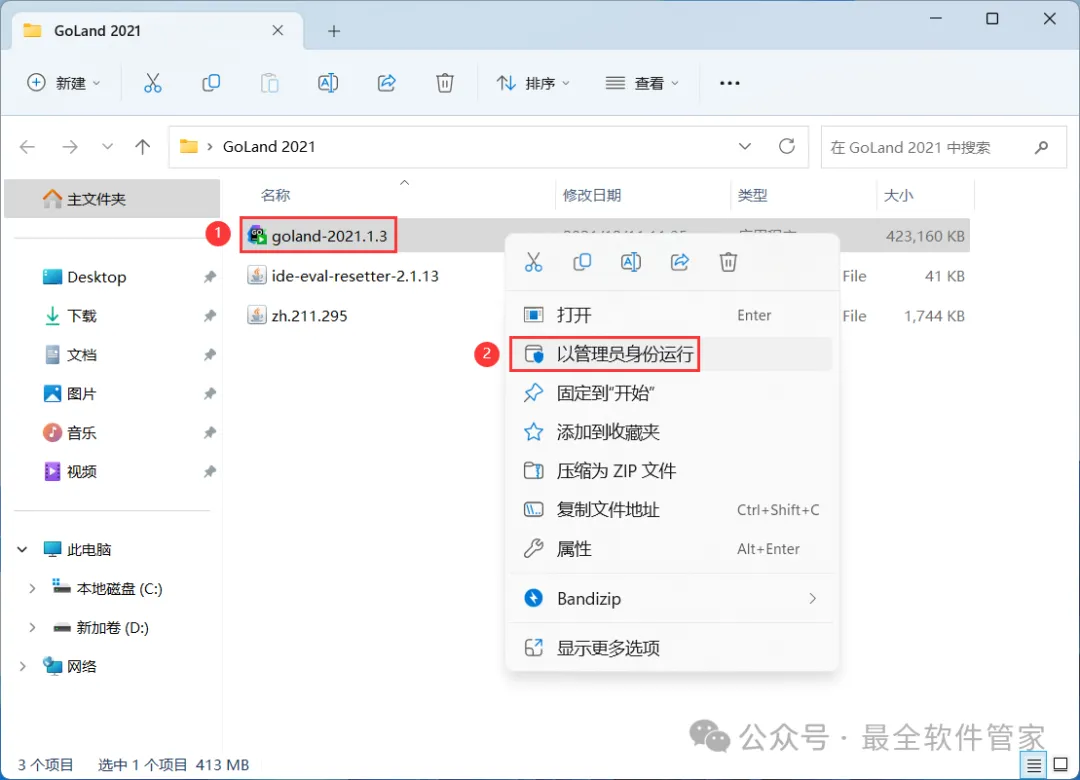Switch to details view in status bar
The height and width of the screenshot is (780, 1080).
1033,765
